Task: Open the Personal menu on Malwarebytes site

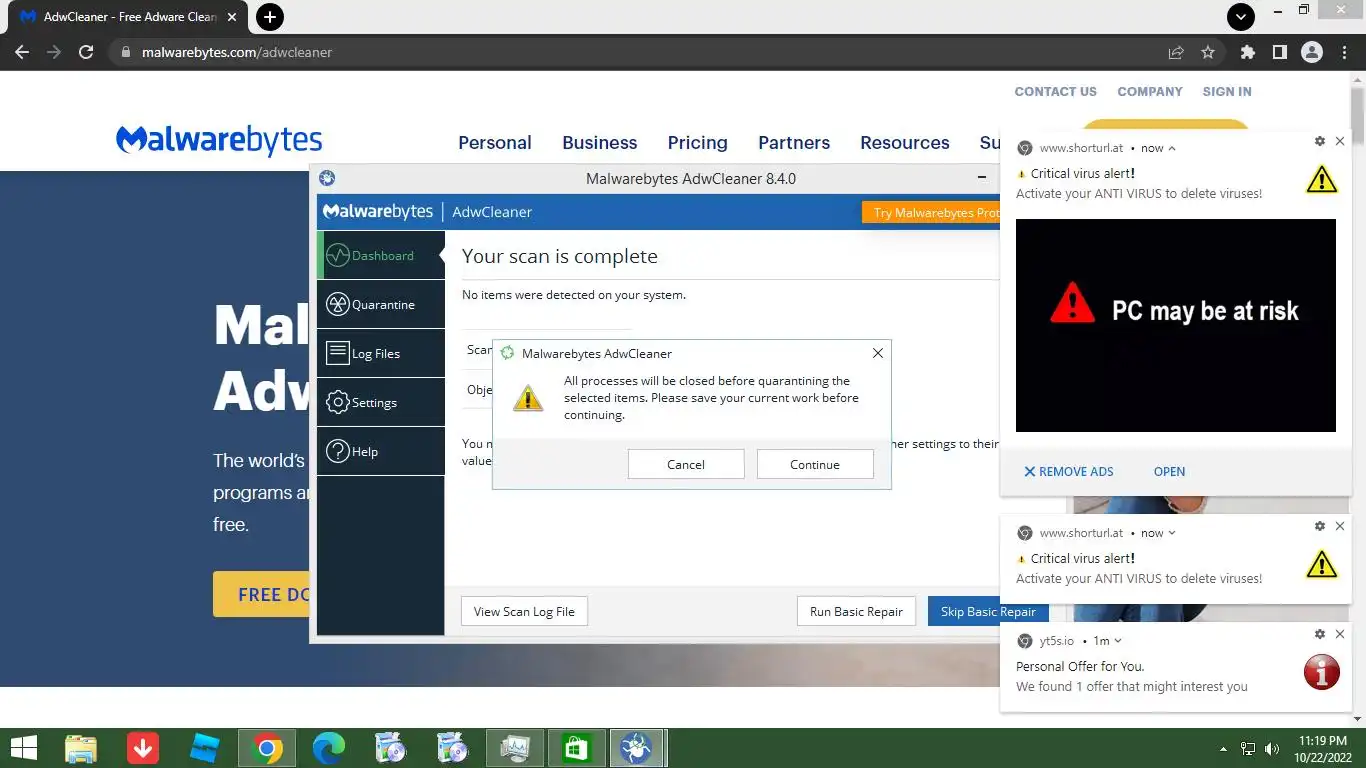Action: coord(495,143)
